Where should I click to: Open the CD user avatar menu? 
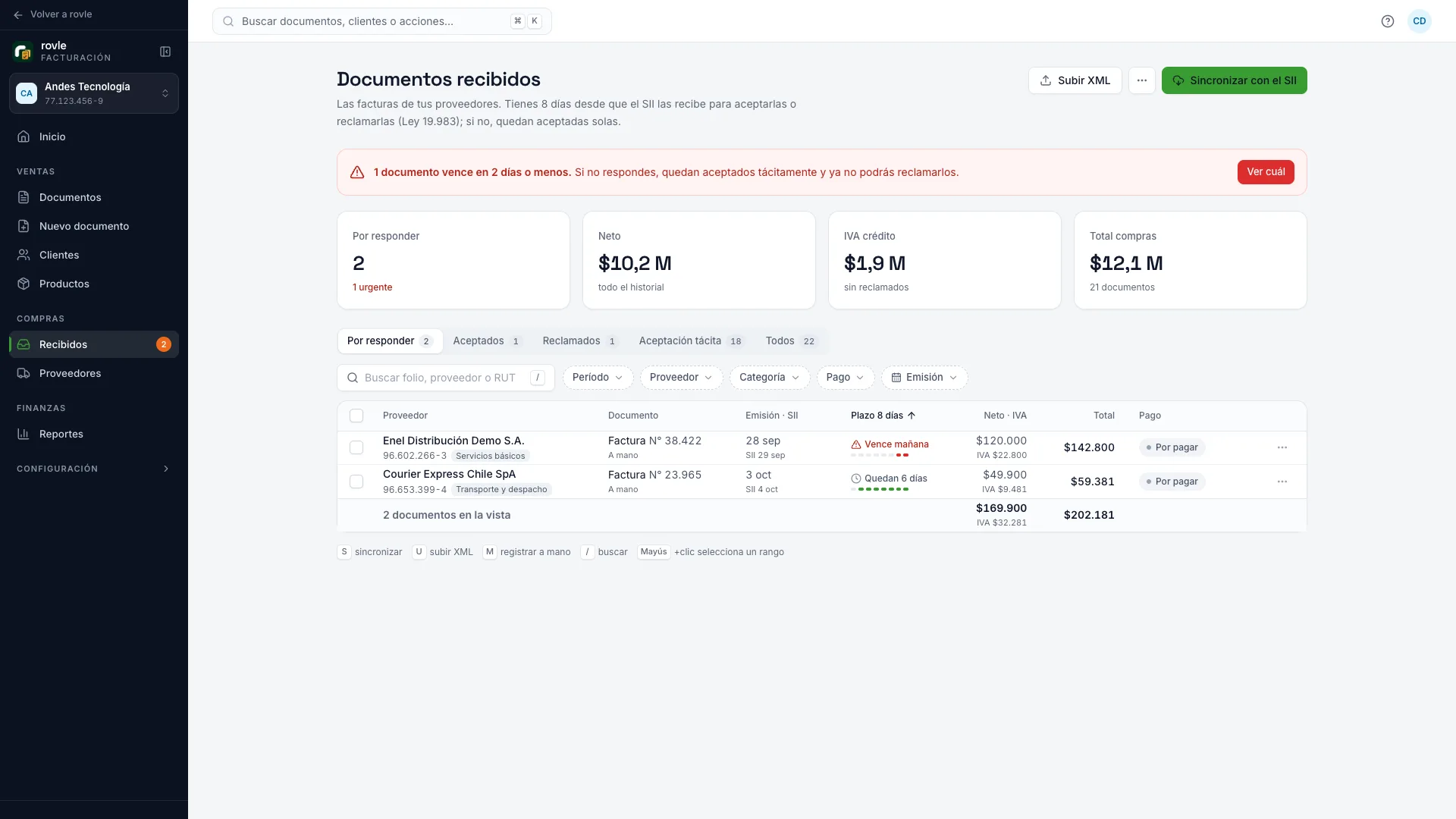(1420, 21)
